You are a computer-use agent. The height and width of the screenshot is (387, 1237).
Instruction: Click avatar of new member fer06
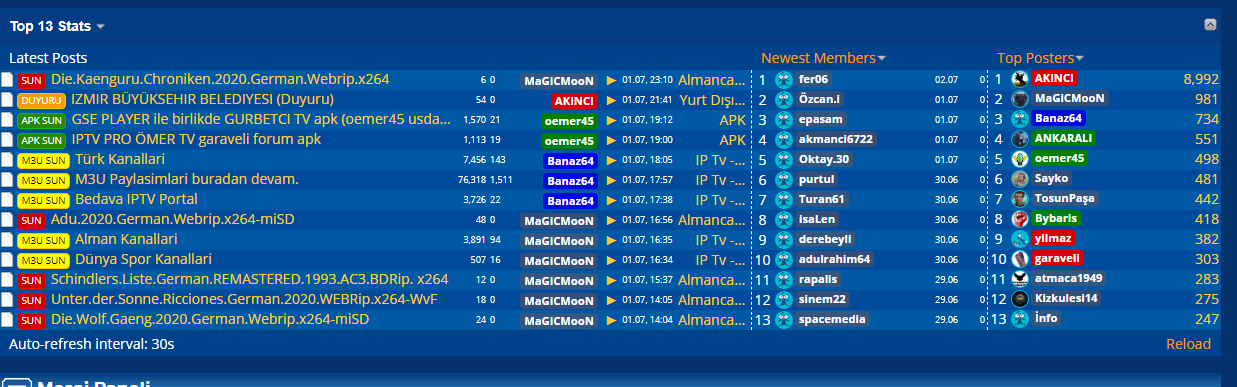tap(784, 79)
